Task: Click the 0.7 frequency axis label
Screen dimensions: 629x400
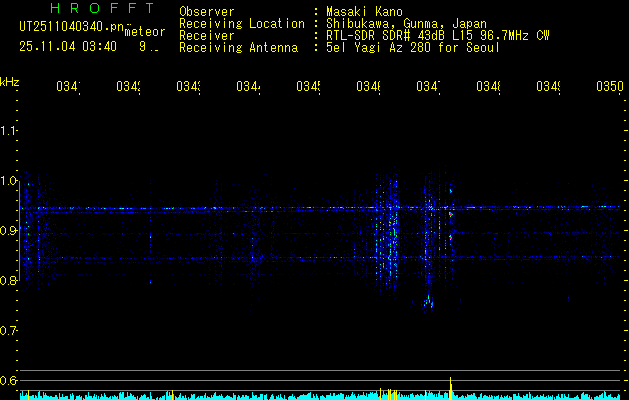Action: [x=8, y=331]
